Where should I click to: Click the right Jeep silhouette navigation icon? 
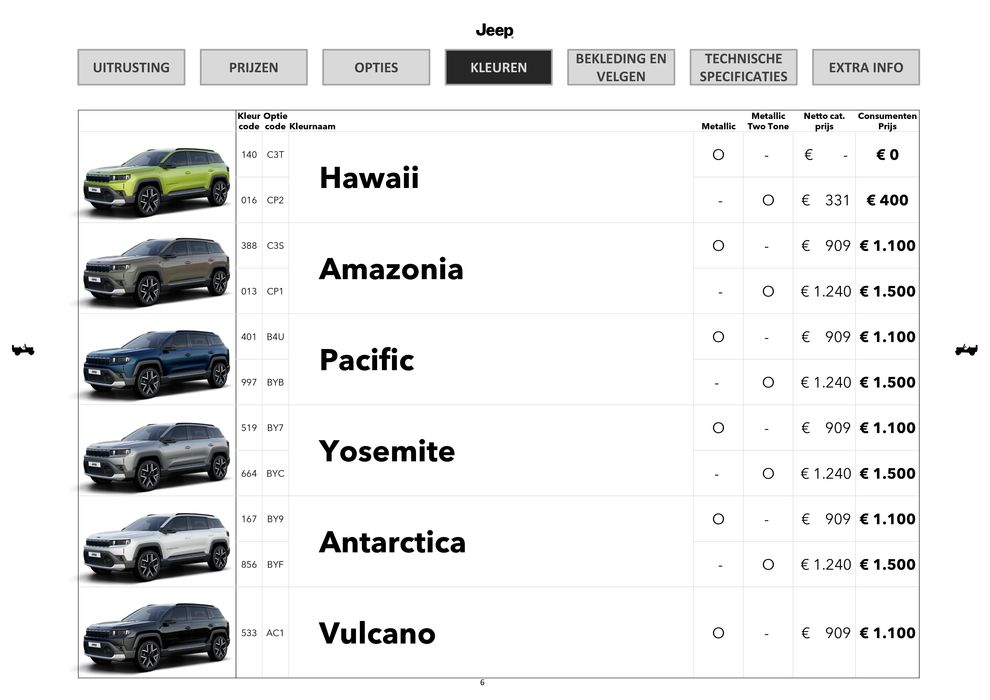coord(966,349)
